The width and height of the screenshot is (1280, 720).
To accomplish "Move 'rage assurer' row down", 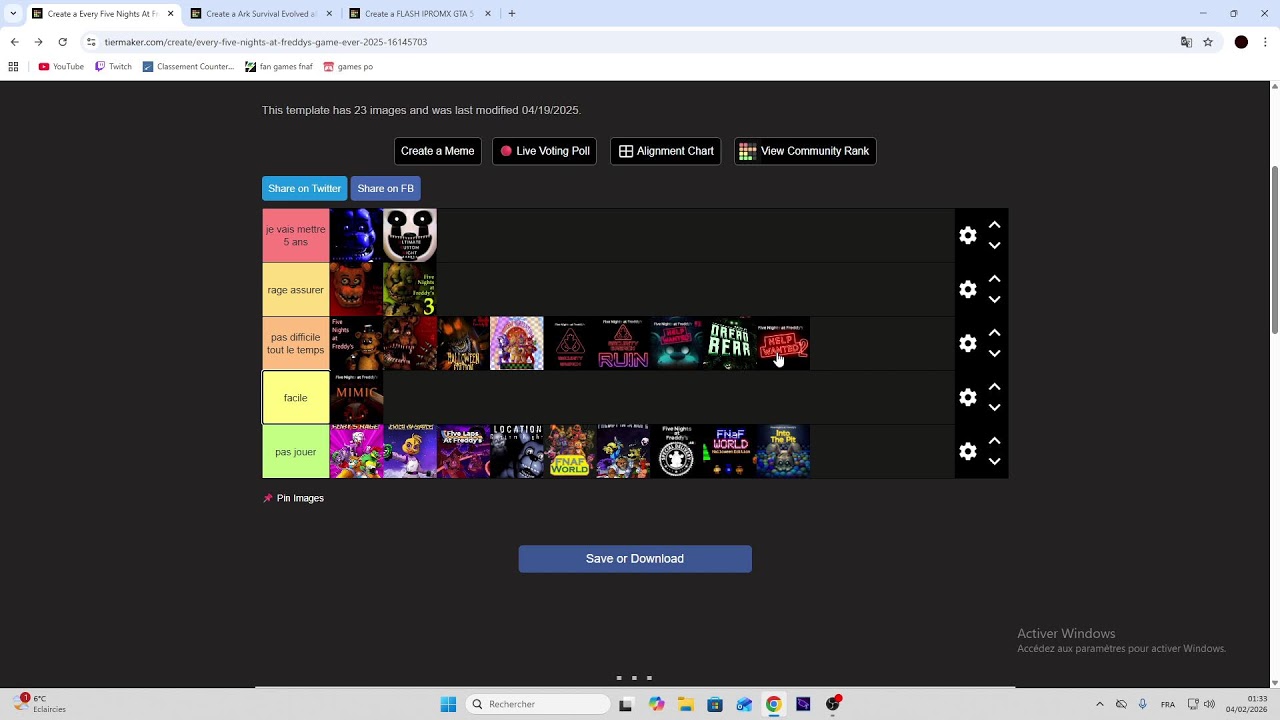I will (x=994, y=300).
